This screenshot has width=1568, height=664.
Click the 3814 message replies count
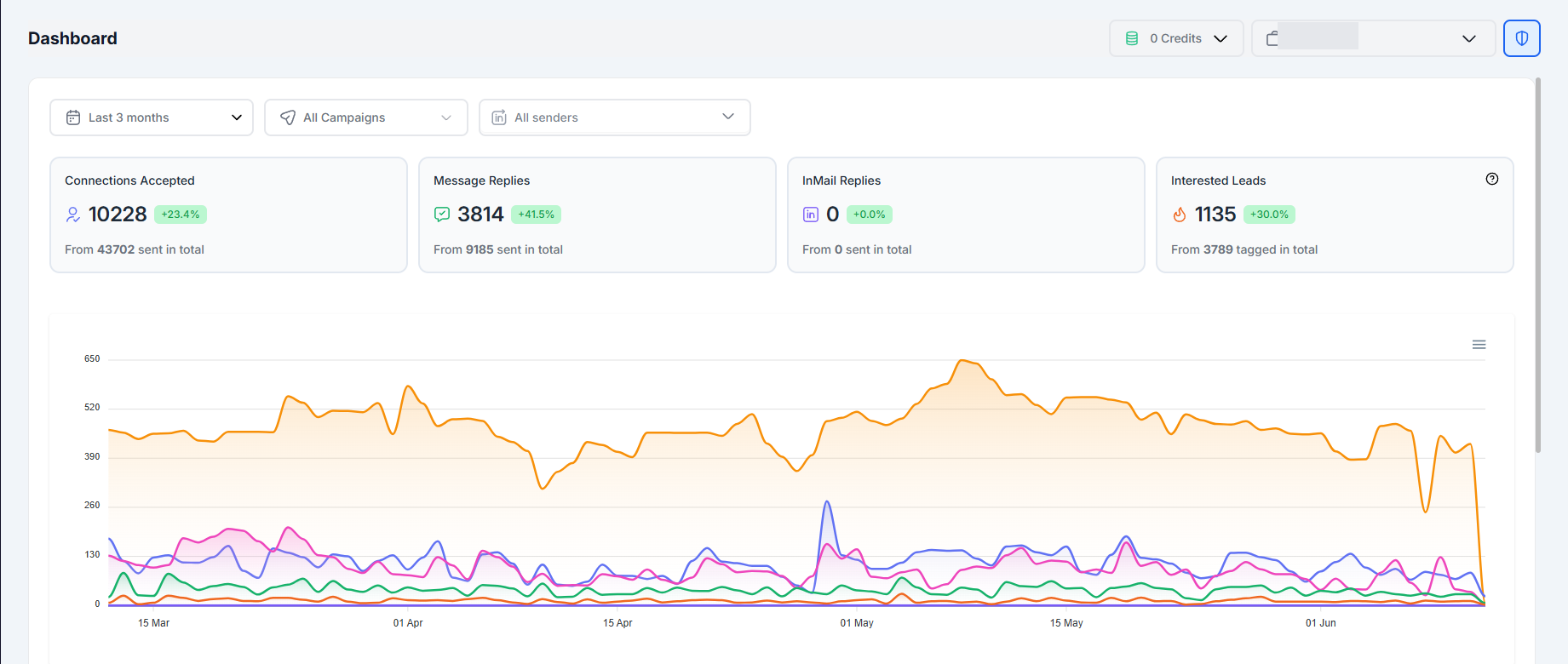click(480, 215)
